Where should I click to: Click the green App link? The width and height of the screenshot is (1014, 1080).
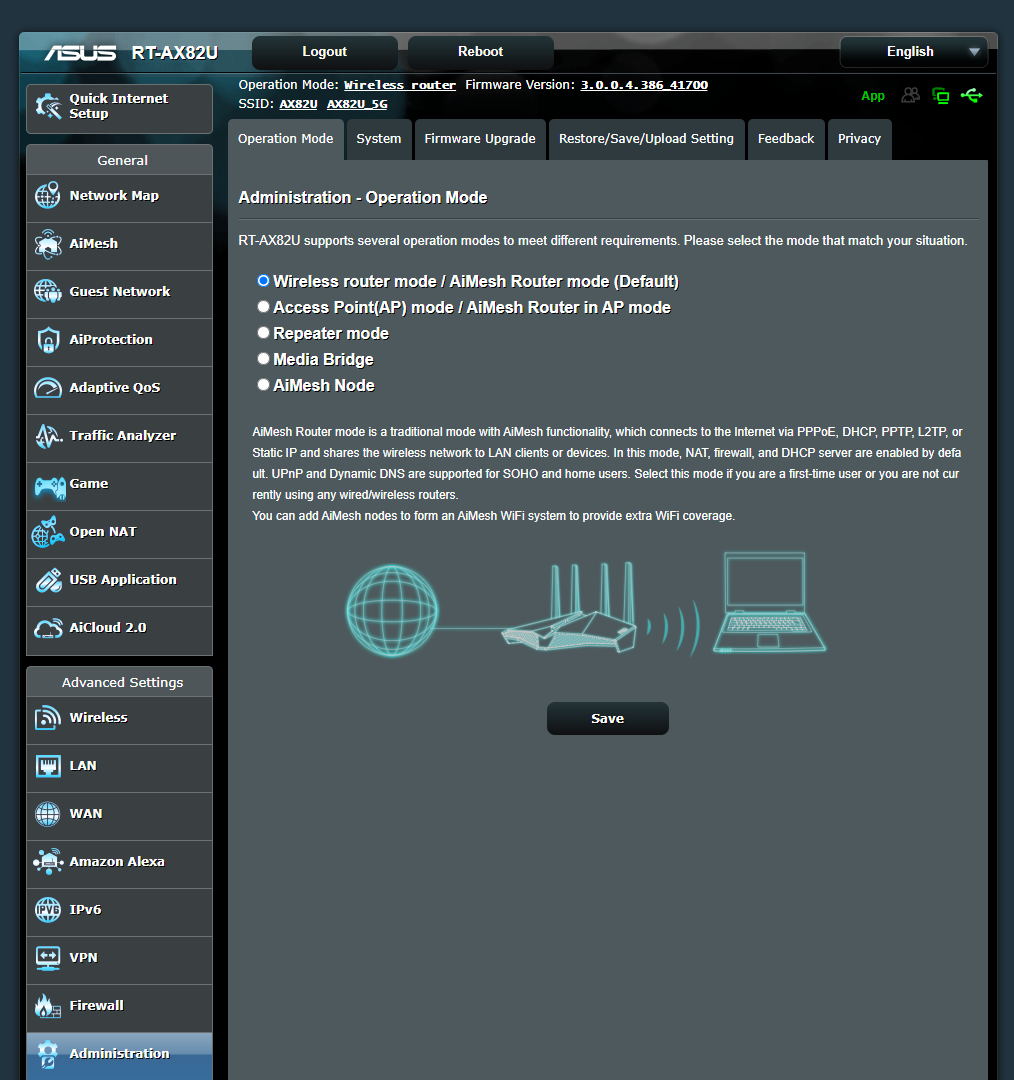coord(873,96)
